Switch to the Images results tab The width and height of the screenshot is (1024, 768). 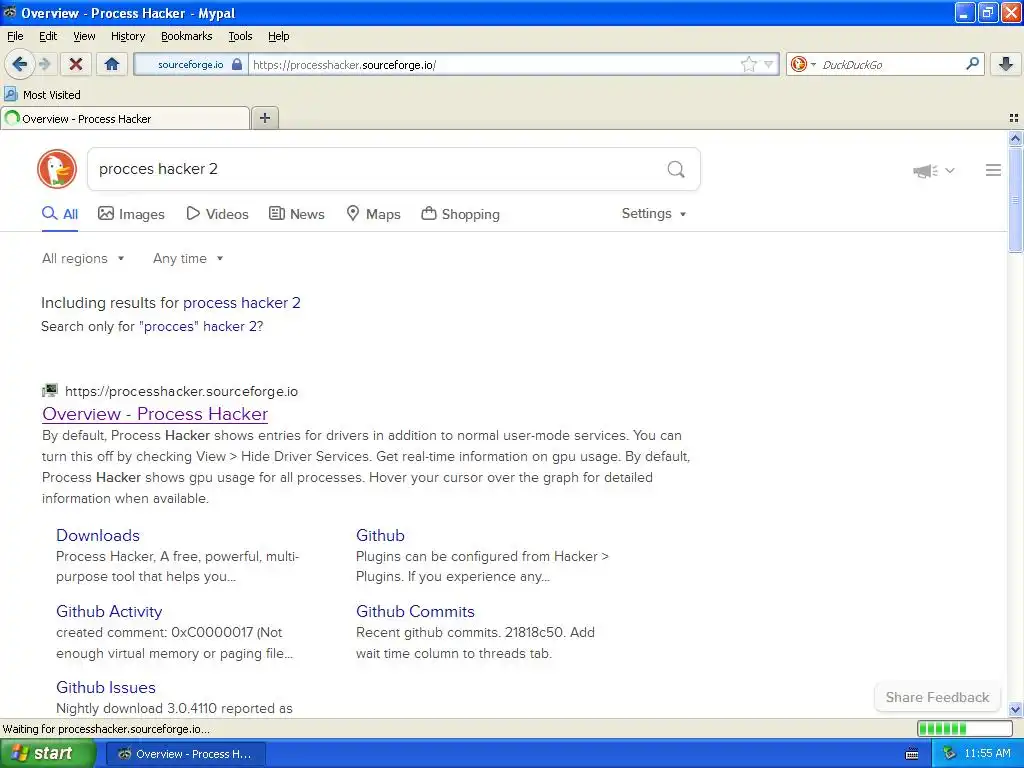pos(131,214)
